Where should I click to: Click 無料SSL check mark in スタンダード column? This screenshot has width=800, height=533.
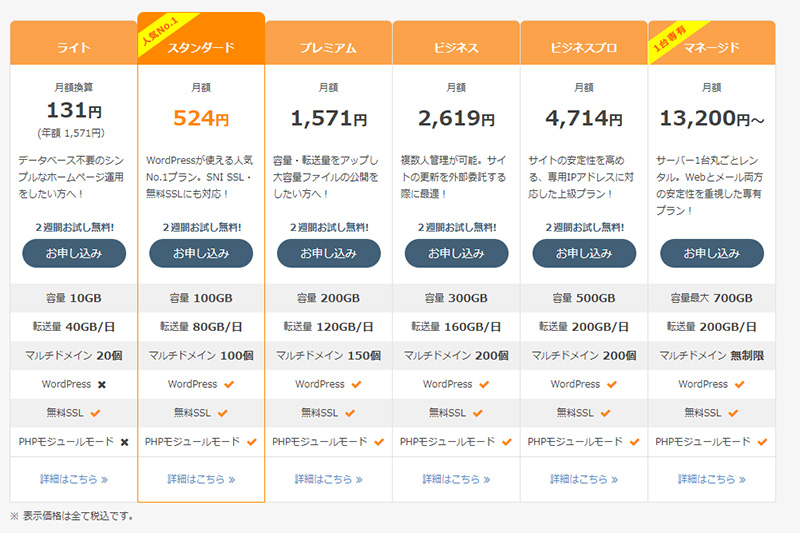pos(223,413)
